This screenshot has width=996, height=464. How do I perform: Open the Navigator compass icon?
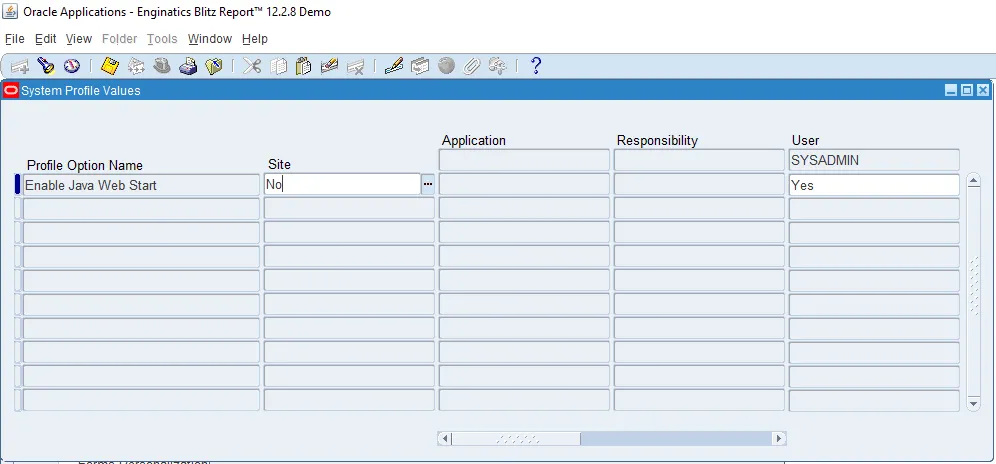(x=71, y=66)
